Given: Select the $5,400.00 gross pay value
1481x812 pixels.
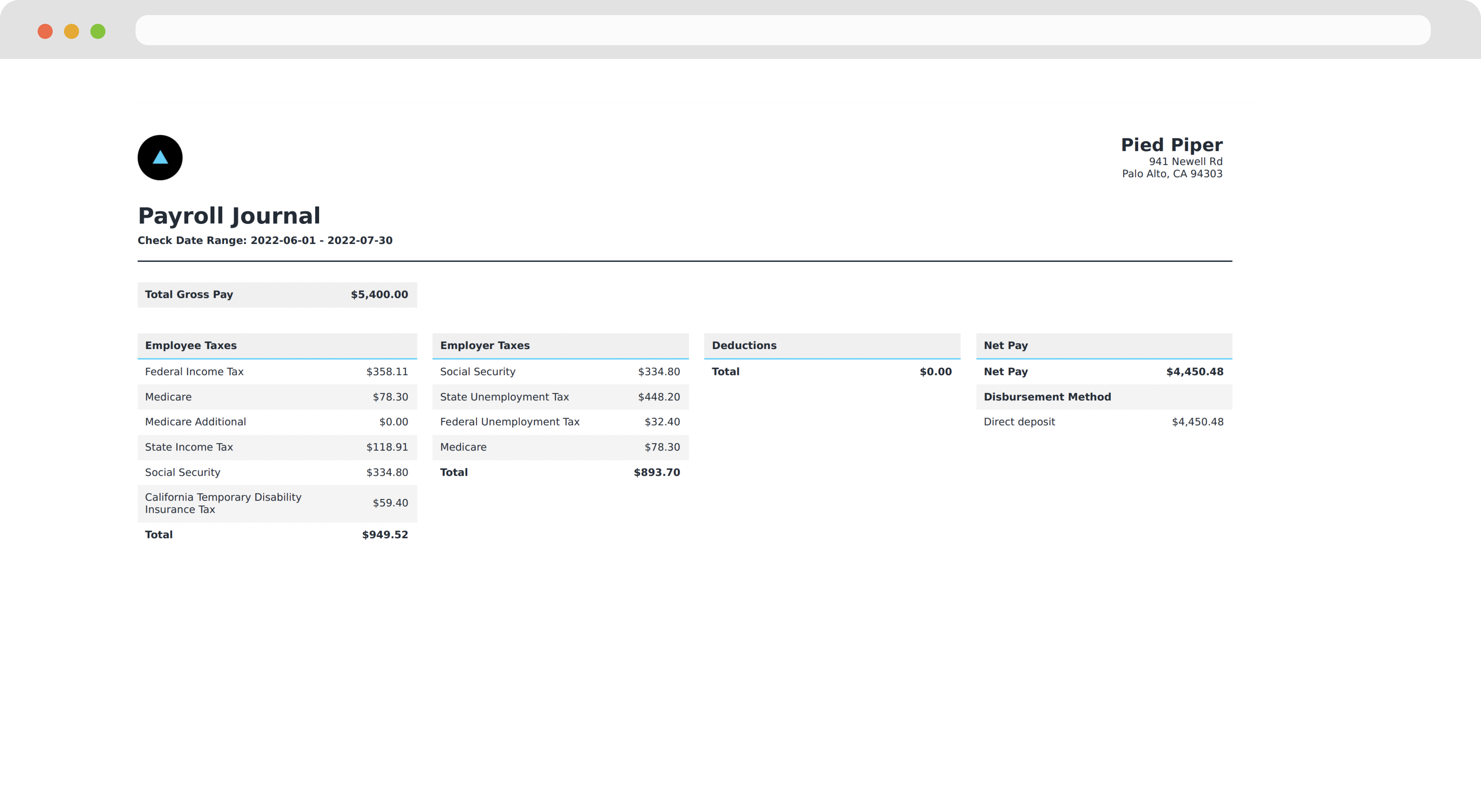Looking at the screenshot, I should tap(379, 294).
